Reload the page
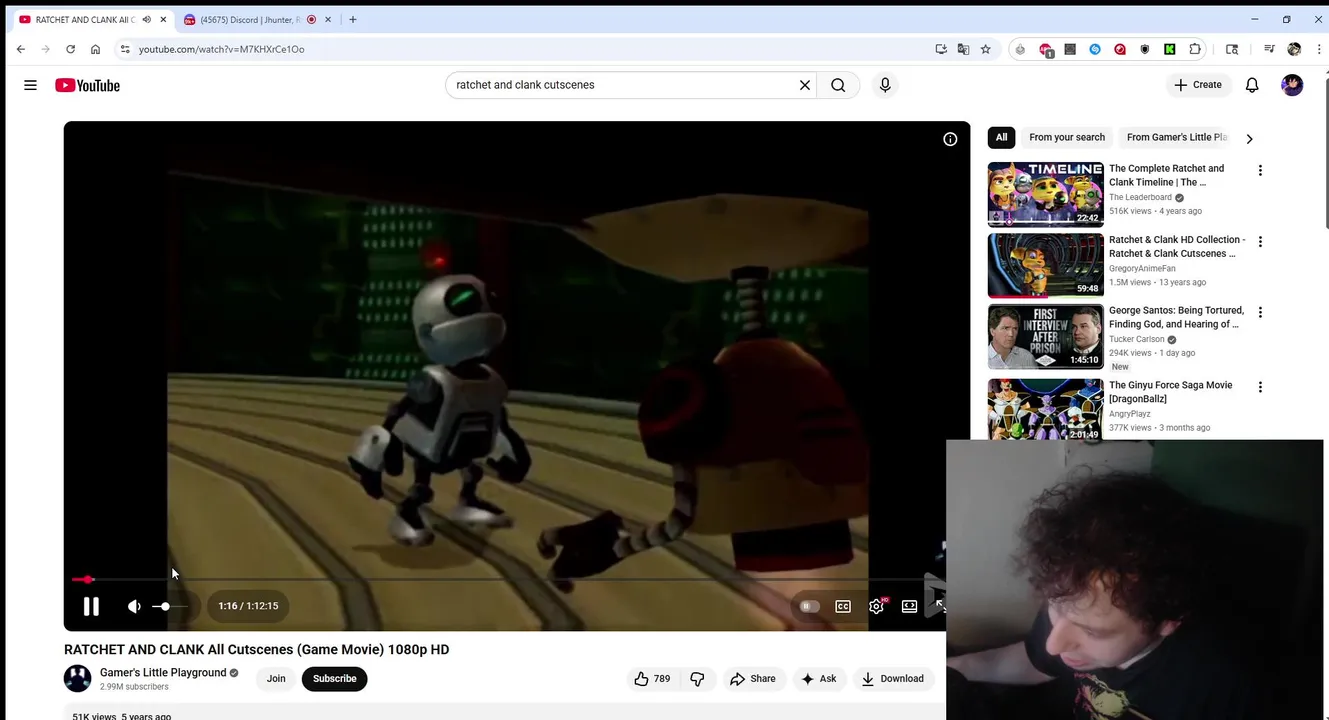 (x=70, y=49)
